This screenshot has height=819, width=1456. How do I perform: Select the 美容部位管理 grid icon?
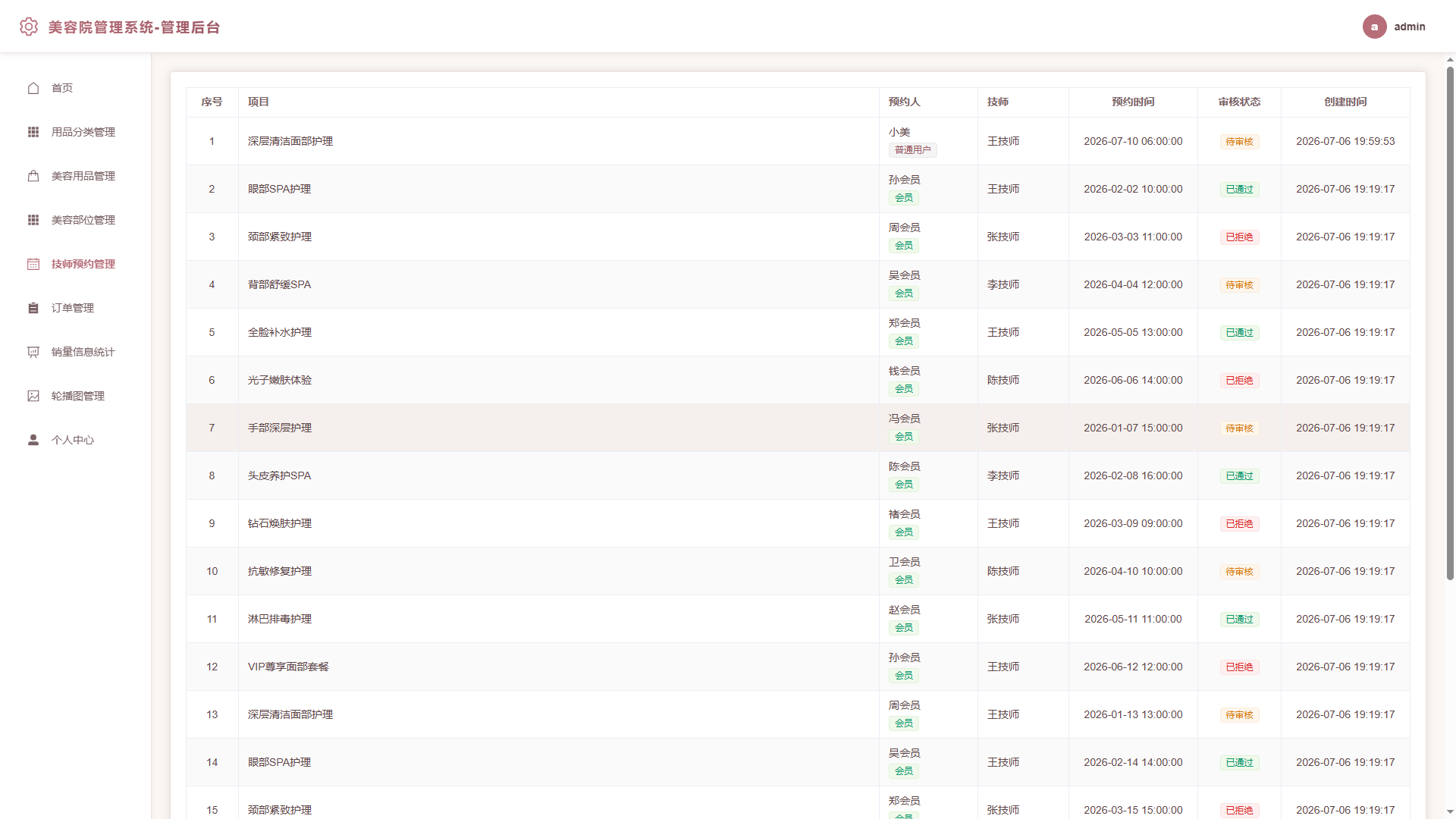(33, 220)
